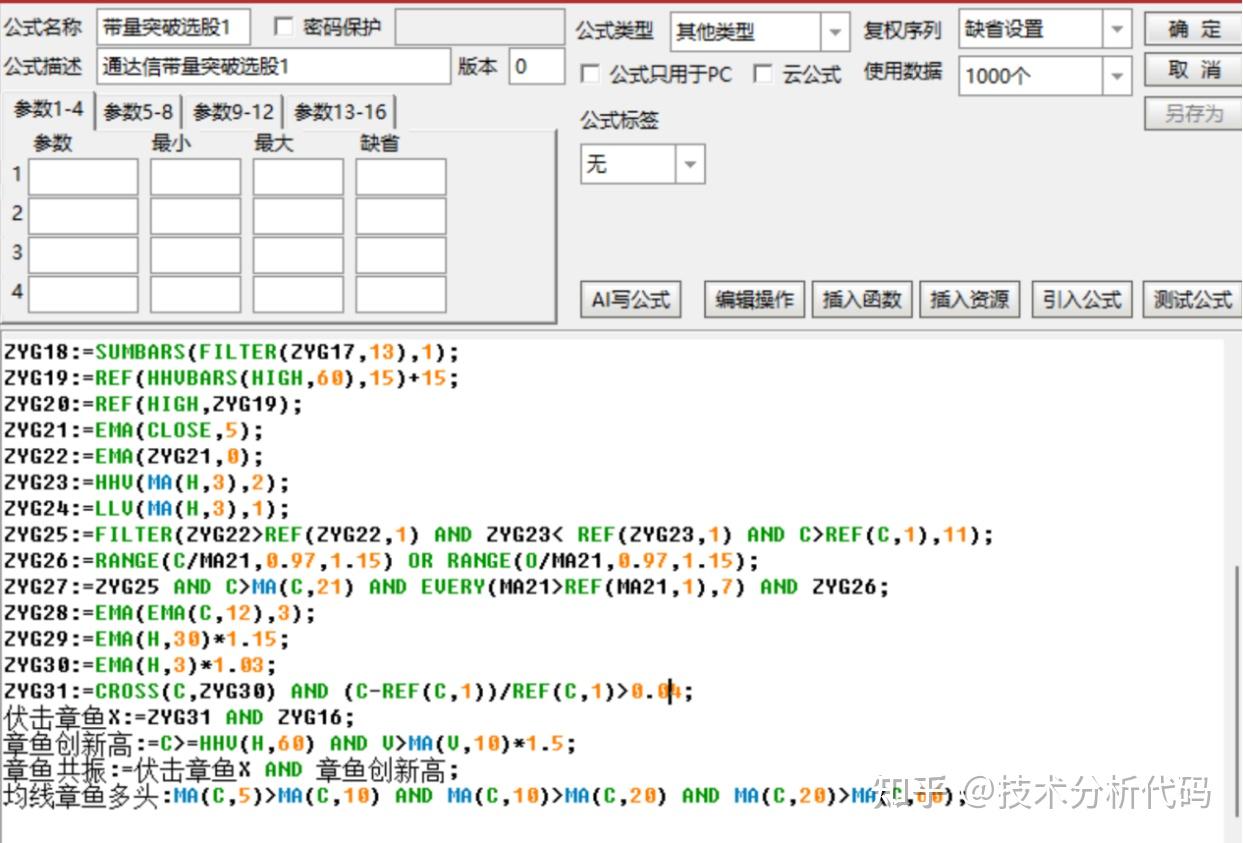
Task: Focus the 公式描述 input field
Action: [274, 67]
